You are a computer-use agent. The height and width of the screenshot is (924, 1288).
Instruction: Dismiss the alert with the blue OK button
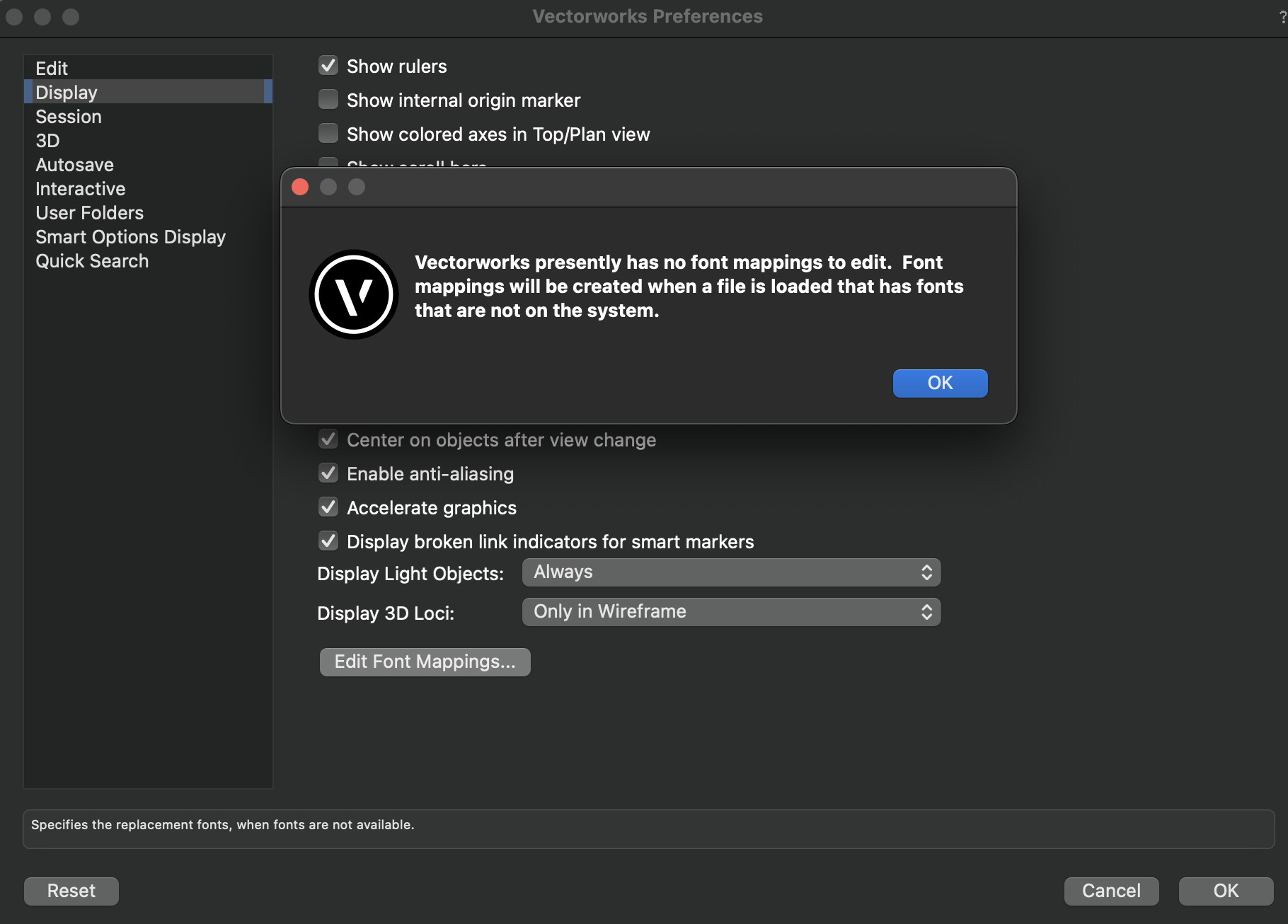pyautogui.click(x=939, y=383)
